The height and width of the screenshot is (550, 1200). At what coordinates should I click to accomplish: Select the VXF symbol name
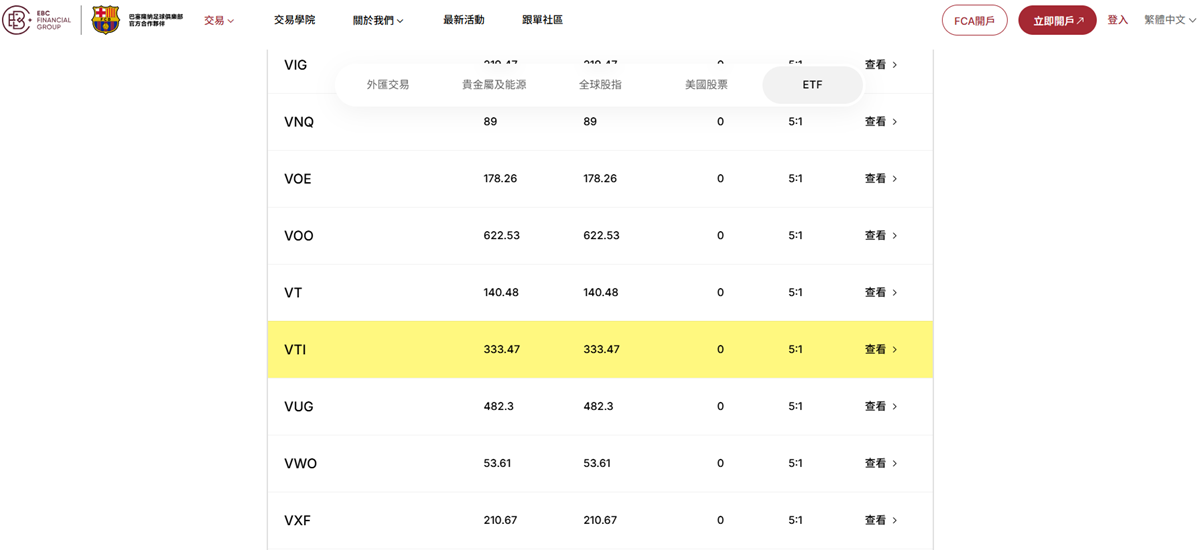[x=297, y=521]
